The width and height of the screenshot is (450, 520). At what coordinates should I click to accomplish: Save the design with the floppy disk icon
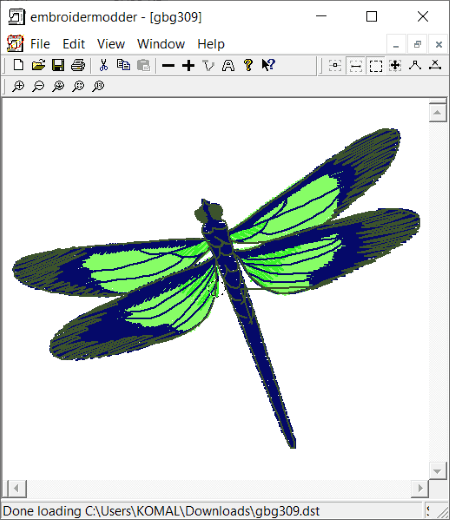[x=58, y=65]
